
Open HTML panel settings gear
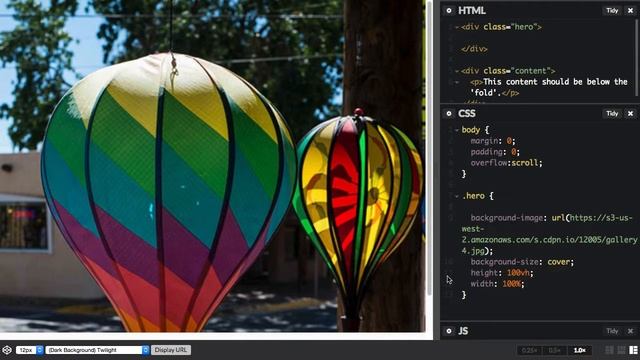[x=449, y=11]
